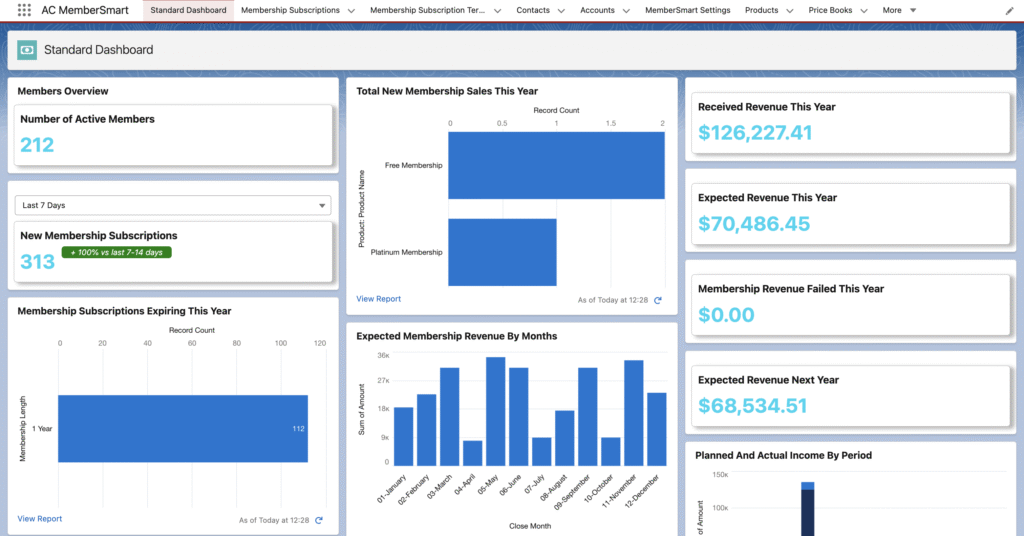Click the $70,486.45 expected revenue value
Viewport: 1024px width, 536px height.
(754, 224)
